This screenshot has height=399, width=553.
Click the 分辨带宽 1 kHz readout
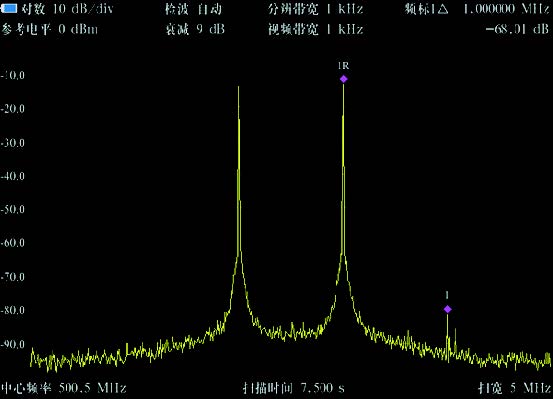[x=315, y=9]
